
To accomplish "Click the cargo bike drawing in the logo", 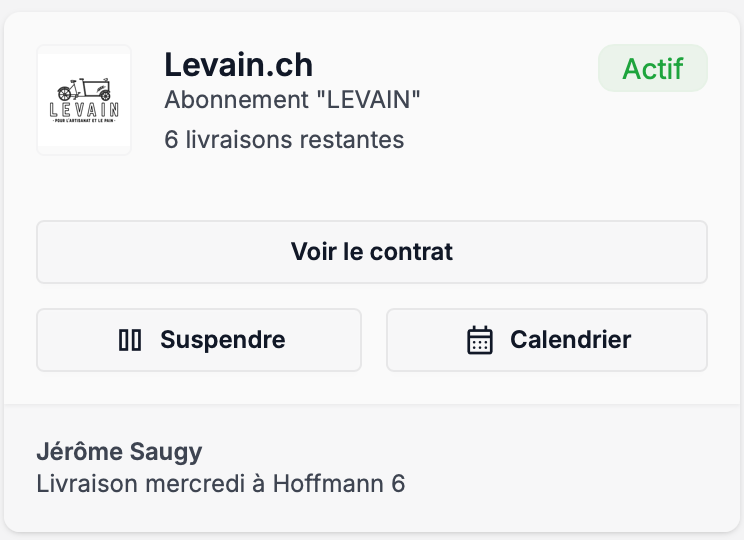I will pos(84,88).
